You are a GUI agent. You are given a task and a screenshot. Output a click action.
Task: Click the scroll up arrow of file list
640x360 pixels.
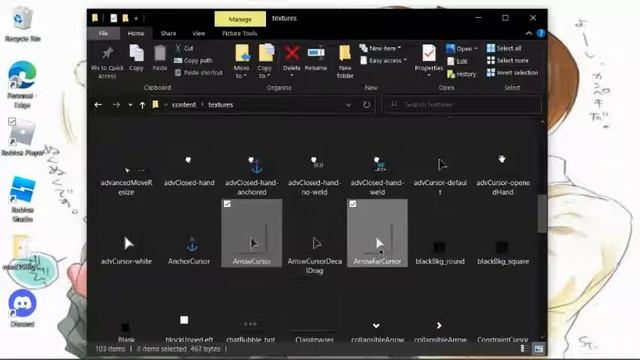tap(542, 122)
